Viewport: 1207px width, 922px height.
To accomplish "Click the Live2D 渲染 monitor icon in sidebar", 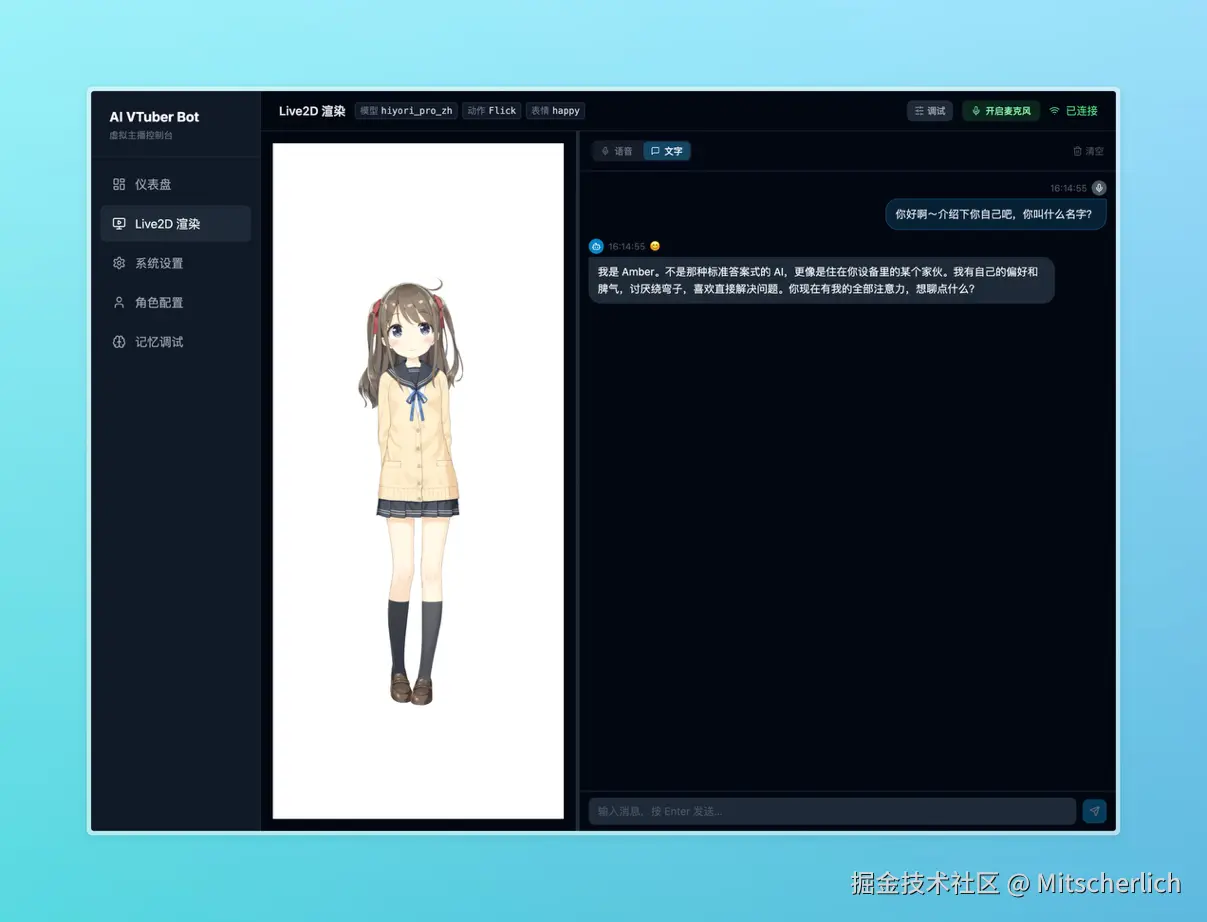I will [118, 223].
